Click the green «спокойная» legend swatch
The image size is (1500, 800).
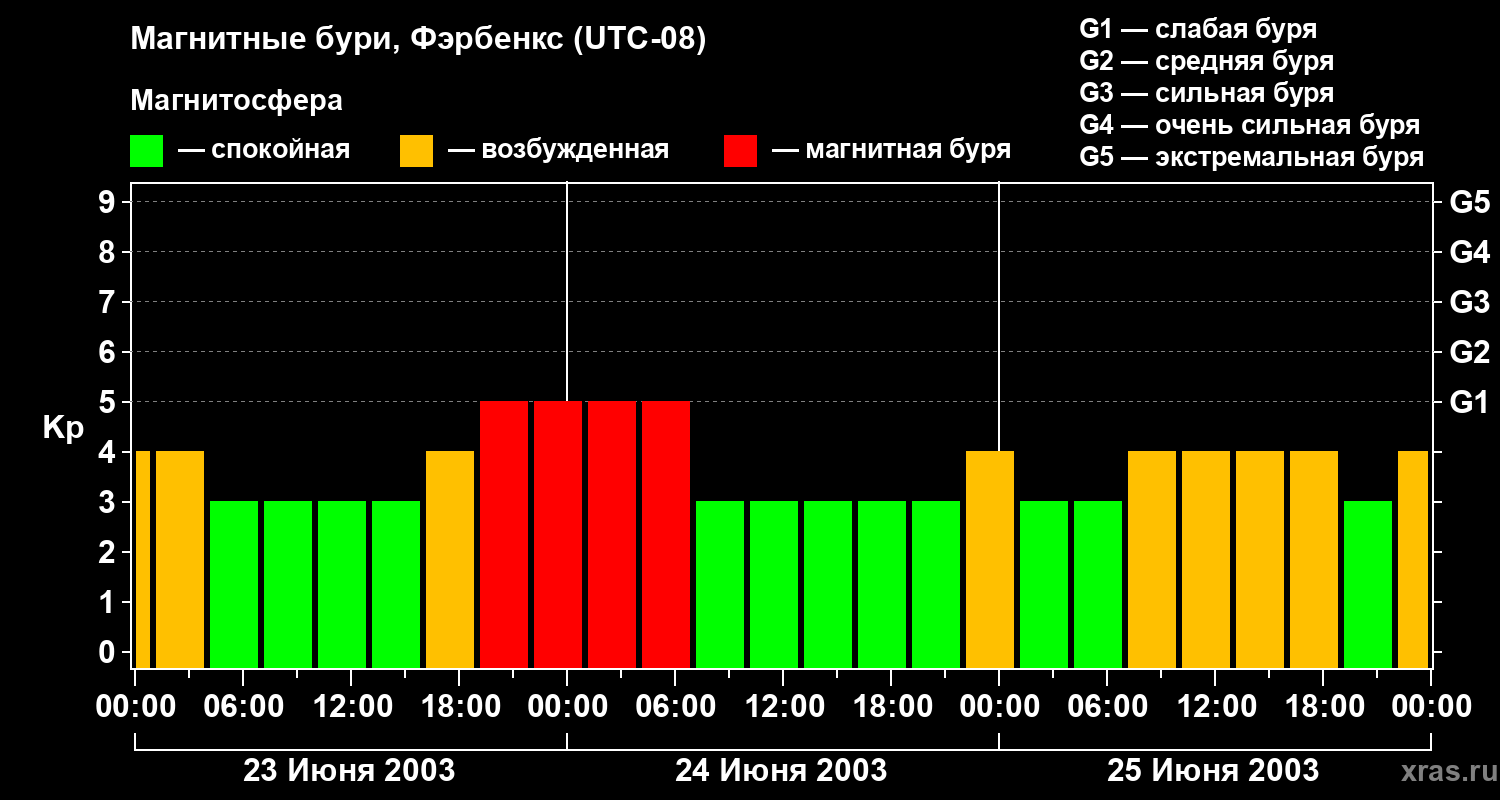(x=146, y=151)
